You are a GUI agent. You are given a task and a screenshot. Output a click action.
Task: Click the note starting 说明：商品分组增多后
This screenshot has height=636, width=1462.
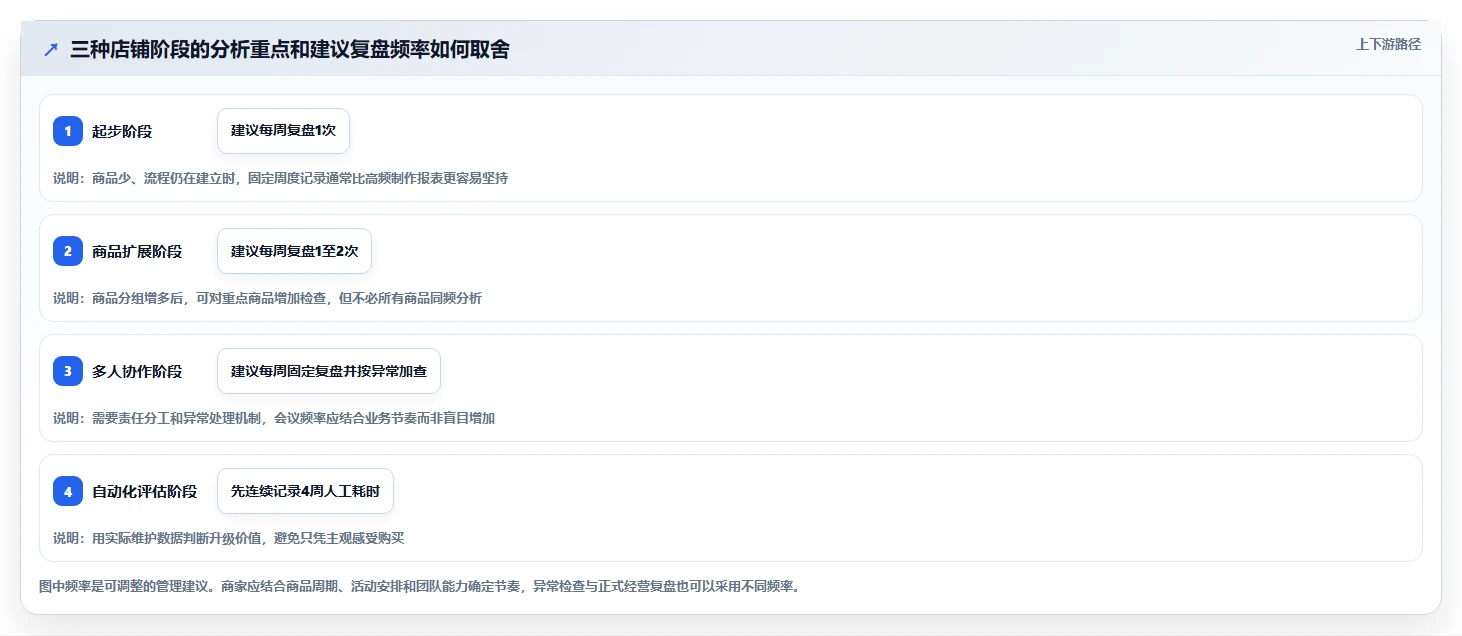[x=267, y=298]
